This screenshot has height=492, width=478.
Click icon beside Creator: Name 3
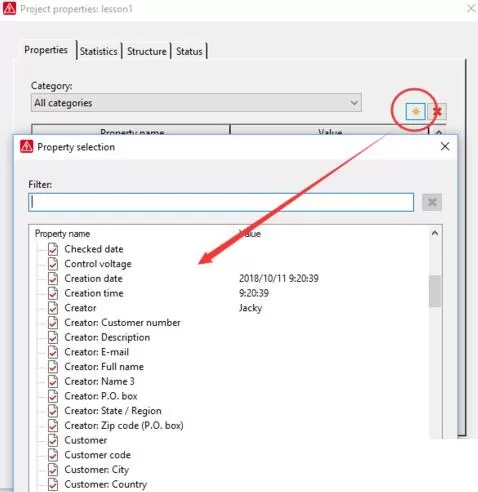pos(53,381)
